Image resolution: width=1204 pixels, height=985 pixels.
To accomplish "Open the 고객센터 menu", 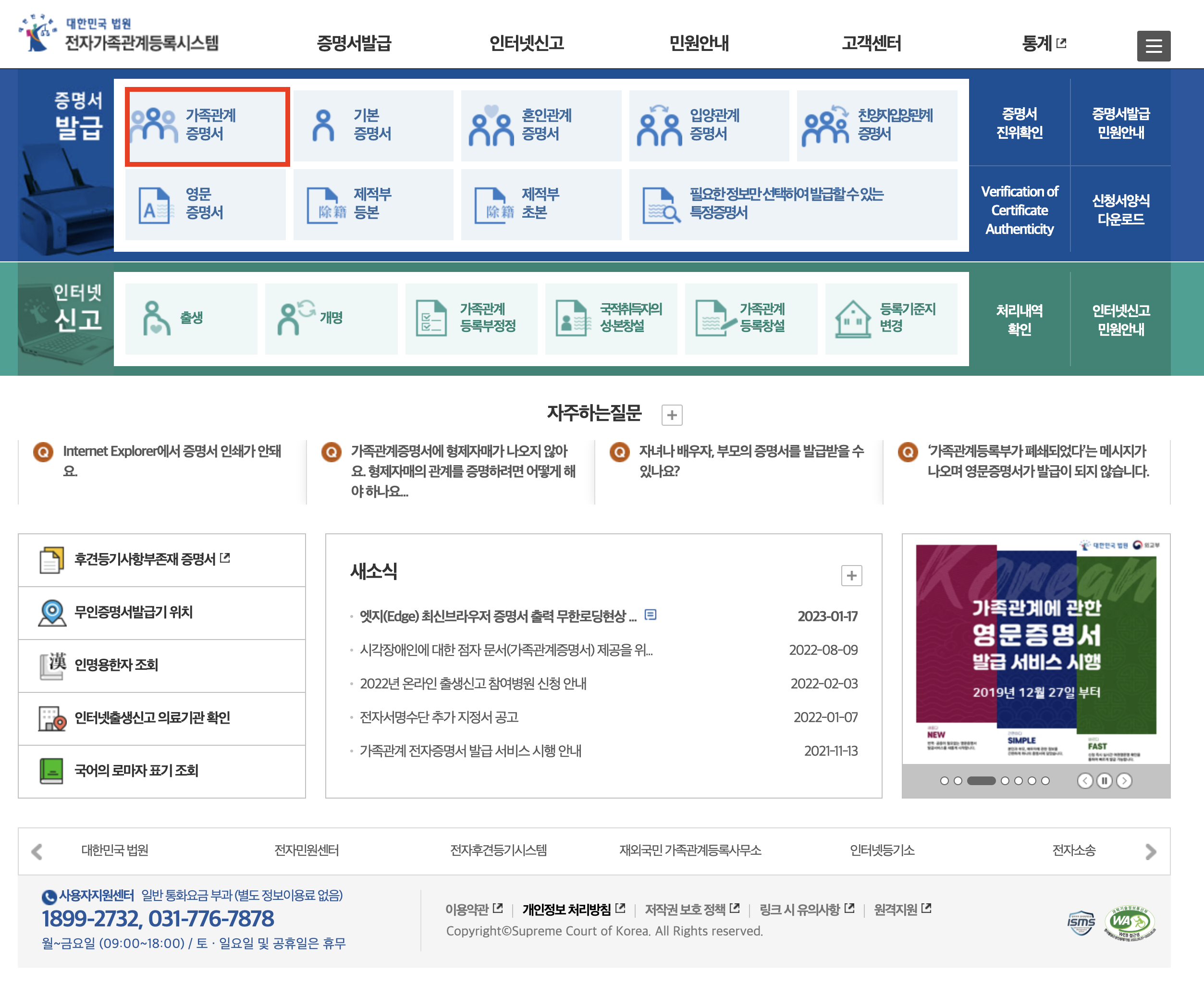I will tap(871, 43).
